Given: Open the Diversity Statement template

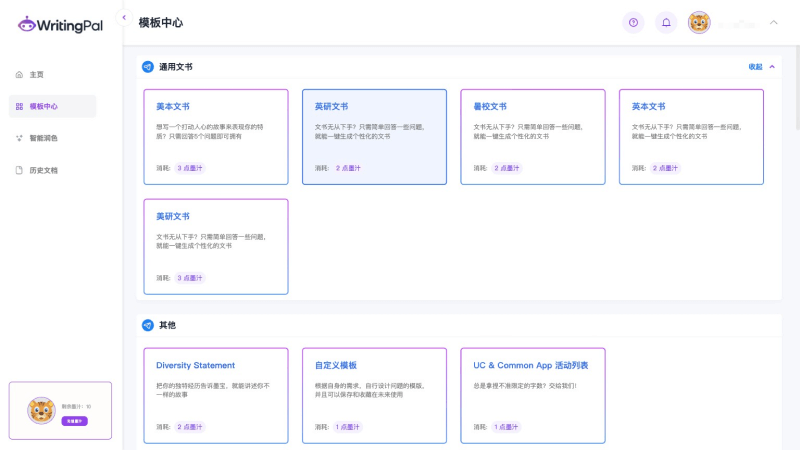Looking at the screenshot, I should click(x=216, y=394).
